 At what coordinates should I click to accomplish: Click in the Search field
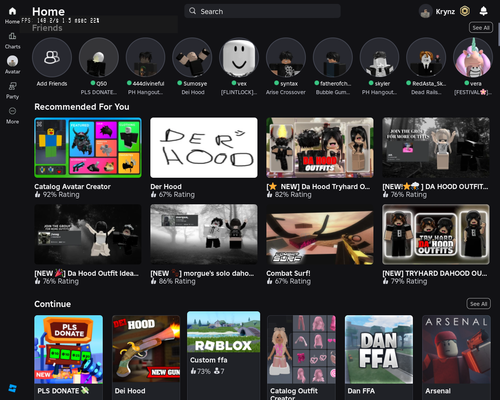pyautogui.click(x=262, y=11)
